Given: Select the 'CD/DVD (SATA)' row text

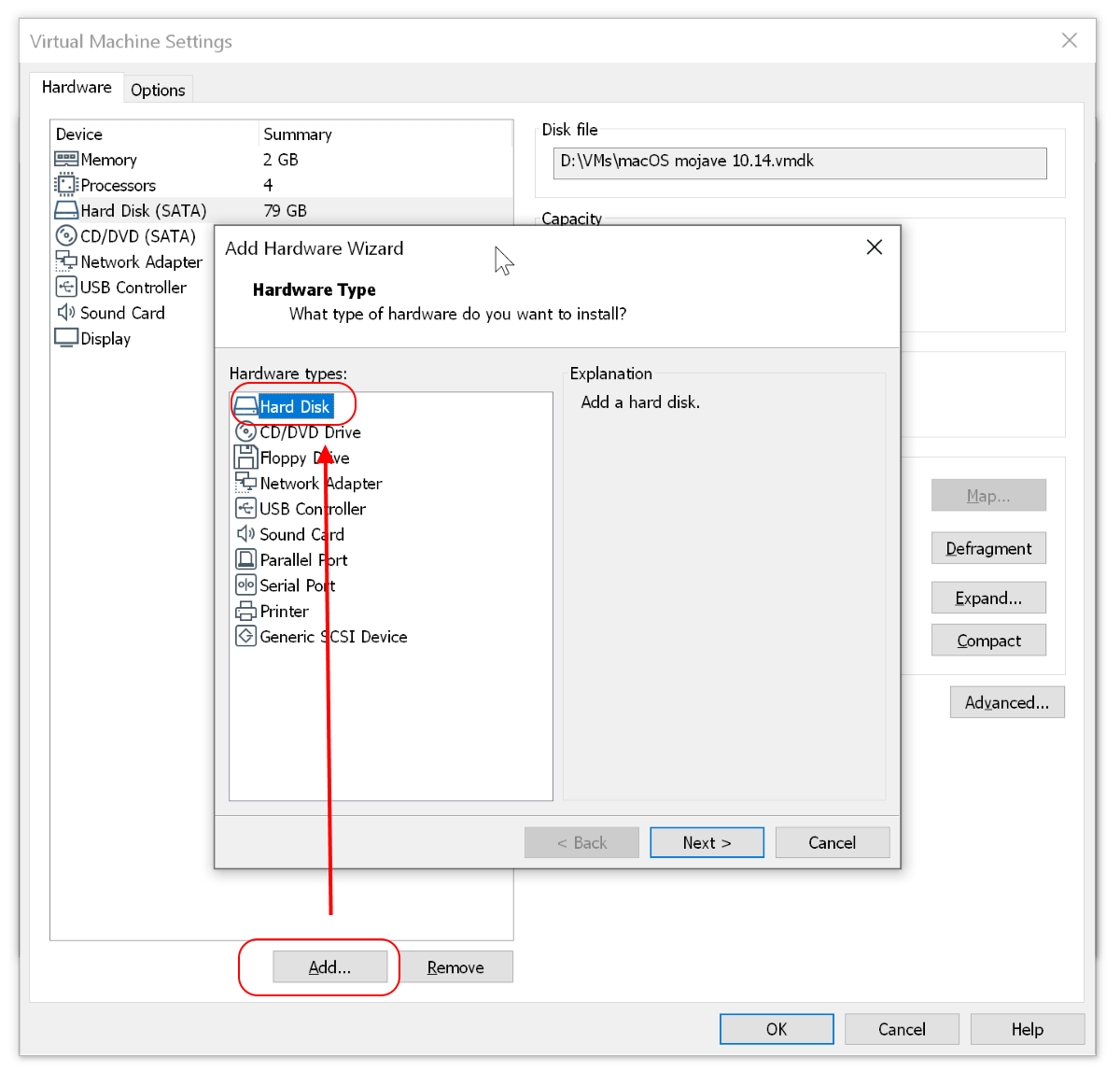Looking at the screenshot, I should 138,236.
